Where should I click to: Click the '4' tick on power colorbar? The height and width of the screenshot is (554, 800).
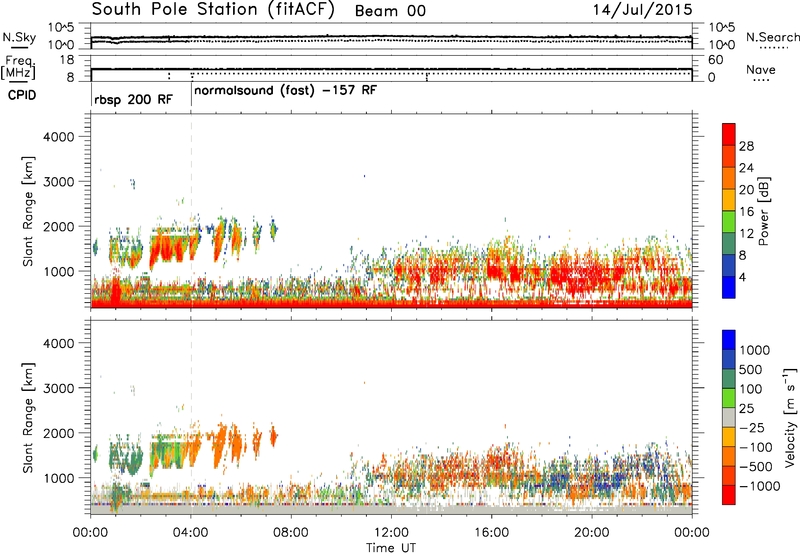tap(743, 278)
